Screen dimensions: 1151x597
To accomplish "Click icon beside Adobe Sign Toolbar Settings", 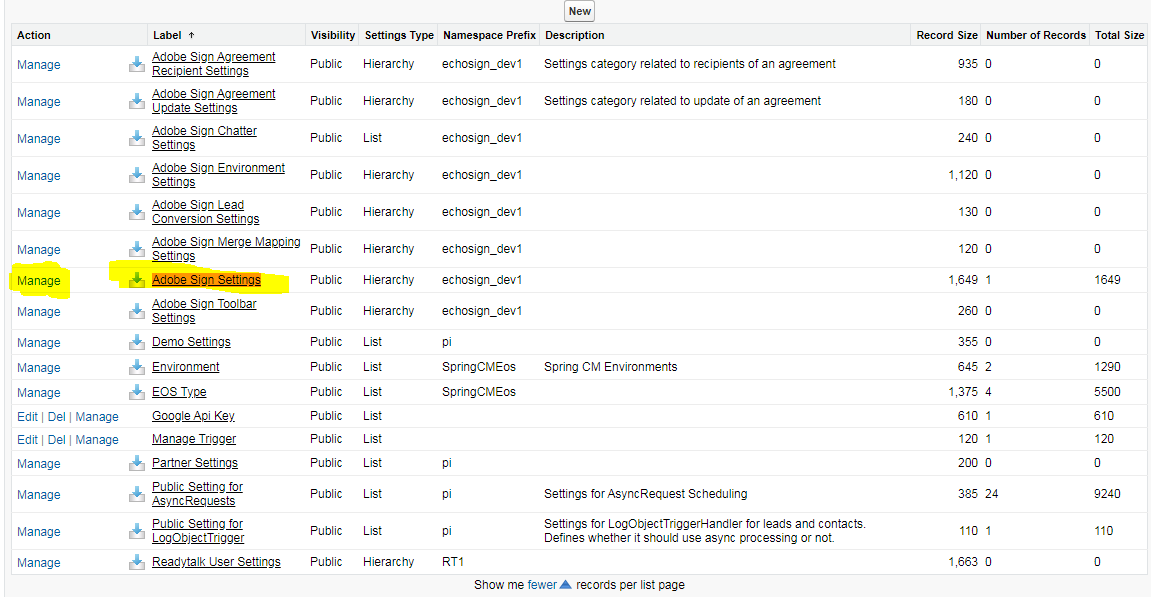I will pyautogui.click(x=137, y=311).
